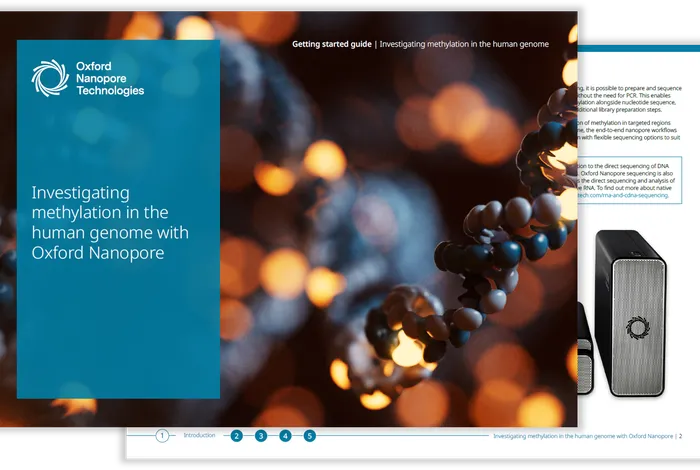
Task: Select step 1 circle in page footer
Action: 162,436
